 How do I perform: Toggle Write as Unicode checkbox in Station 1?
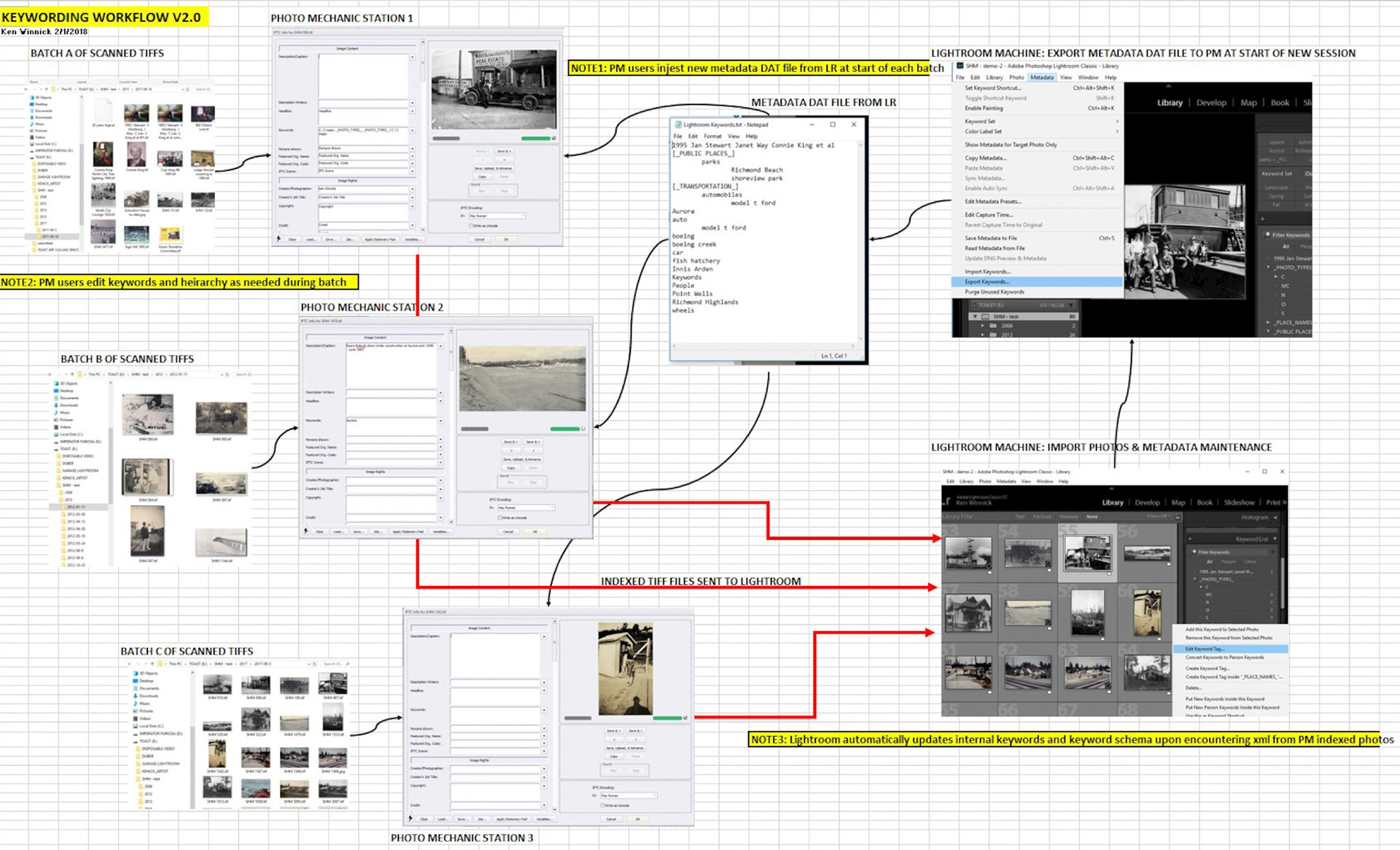click(470, 226)
